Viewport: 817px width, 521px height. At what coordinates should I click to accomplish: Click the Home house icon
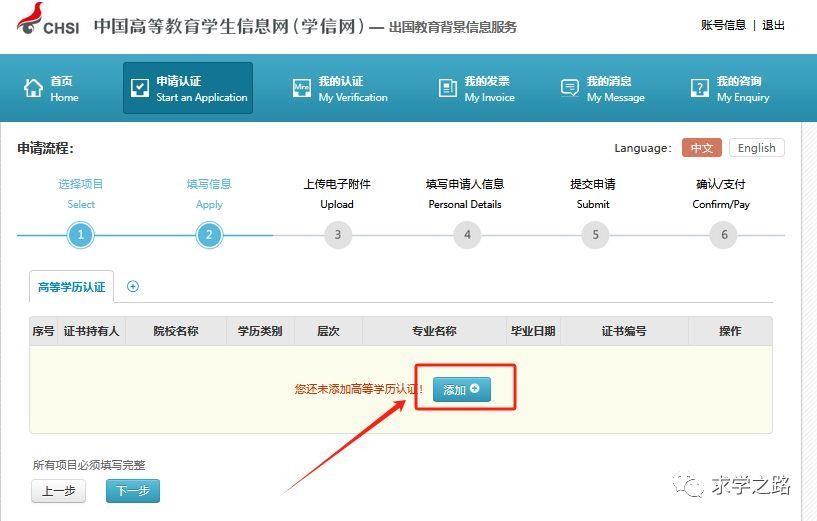[33, 89]
